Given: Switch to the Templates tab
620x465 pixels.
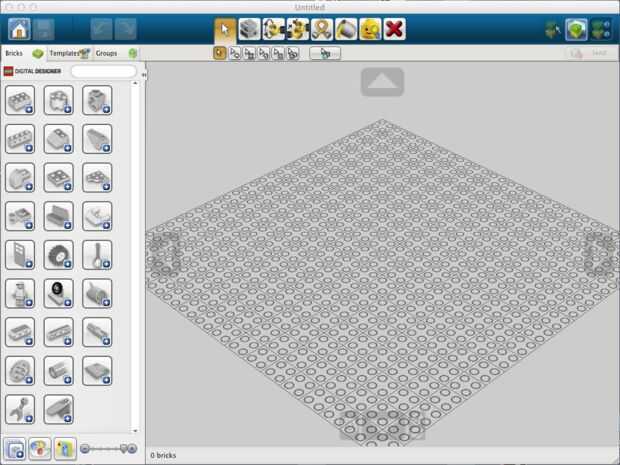Looking at the screenshot, I should click(70, 53).
